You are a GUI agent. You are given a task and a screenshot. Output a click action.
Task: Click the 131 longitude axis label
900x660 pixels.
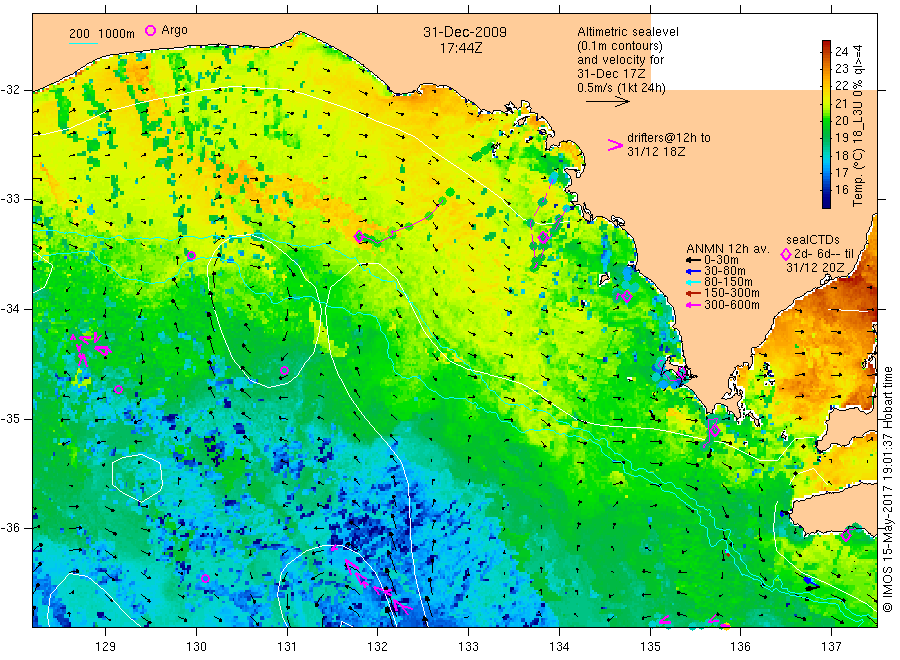pos(287,647)
